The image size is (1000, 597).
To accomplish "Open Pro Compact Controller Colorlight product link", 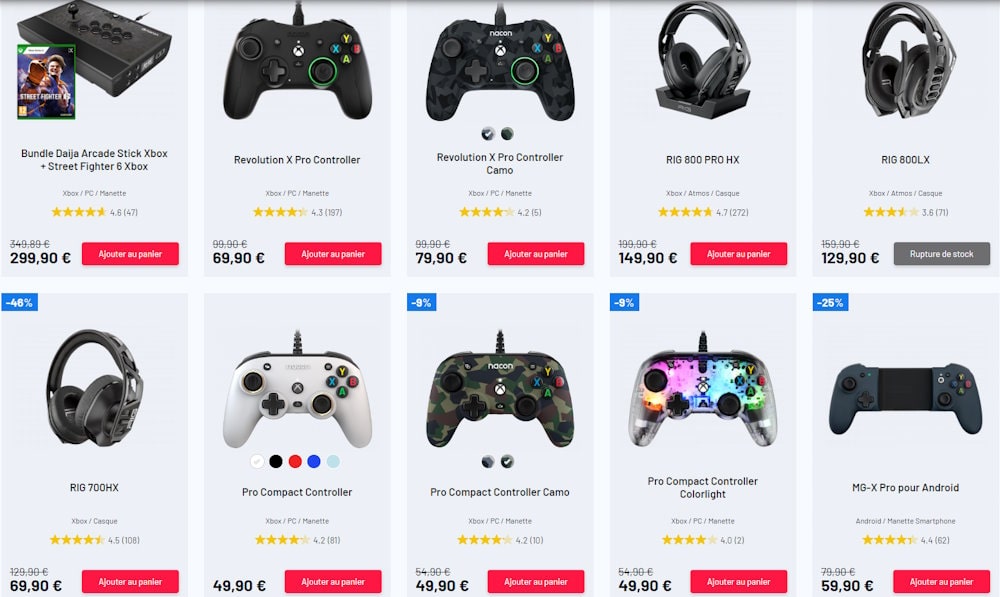I will (703, 488).
